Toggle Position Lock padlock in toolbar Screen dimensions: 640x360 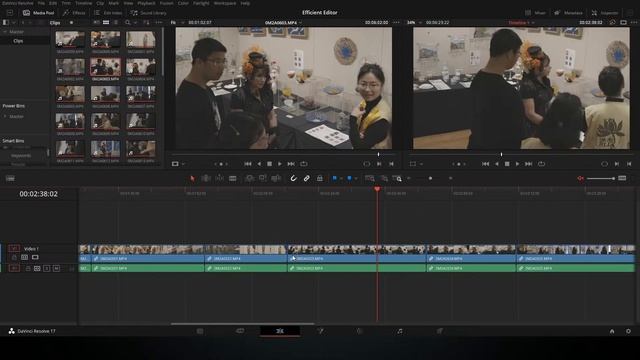[x=320, y=178]
